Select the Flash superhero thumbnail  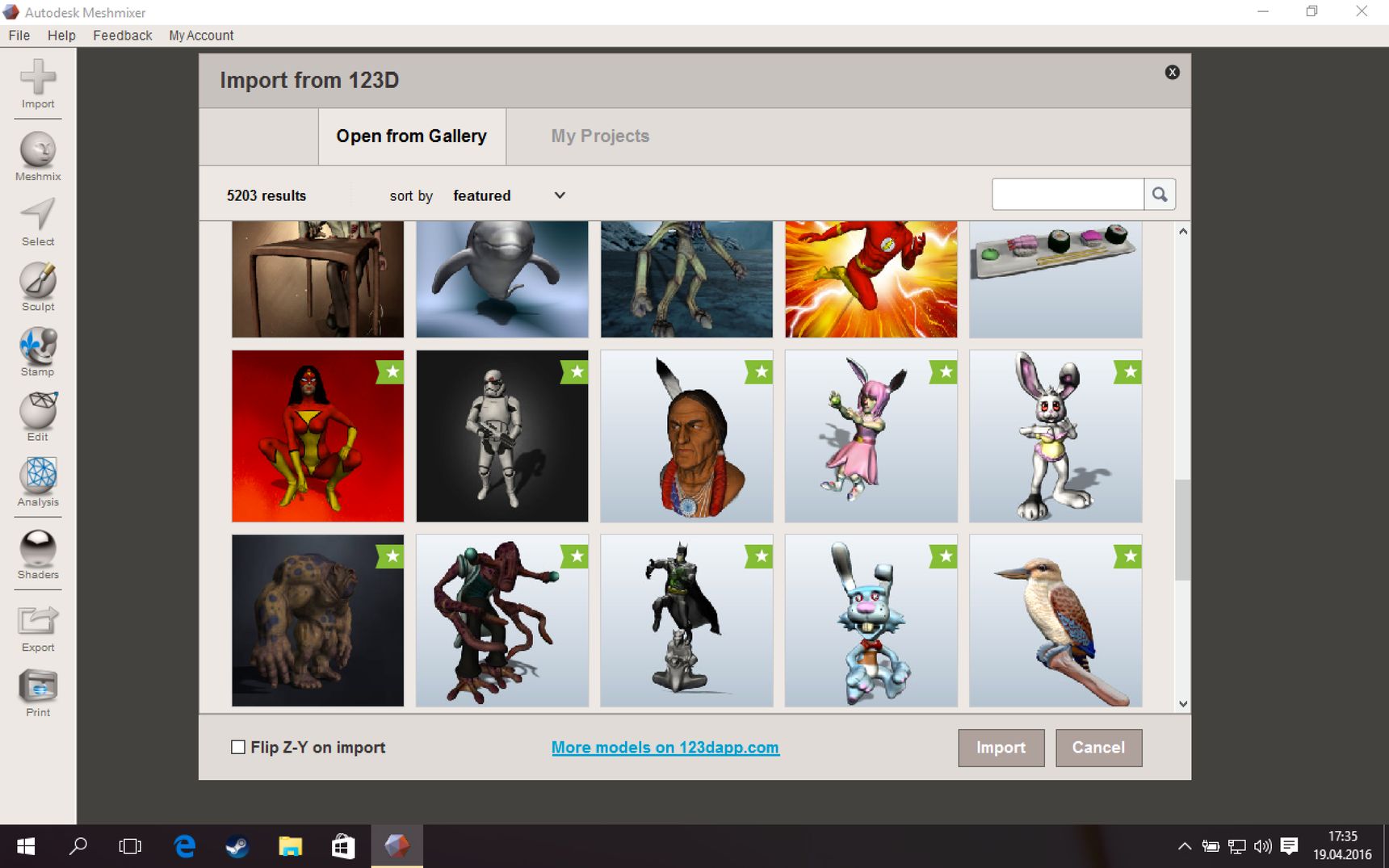tap(871, 279)
